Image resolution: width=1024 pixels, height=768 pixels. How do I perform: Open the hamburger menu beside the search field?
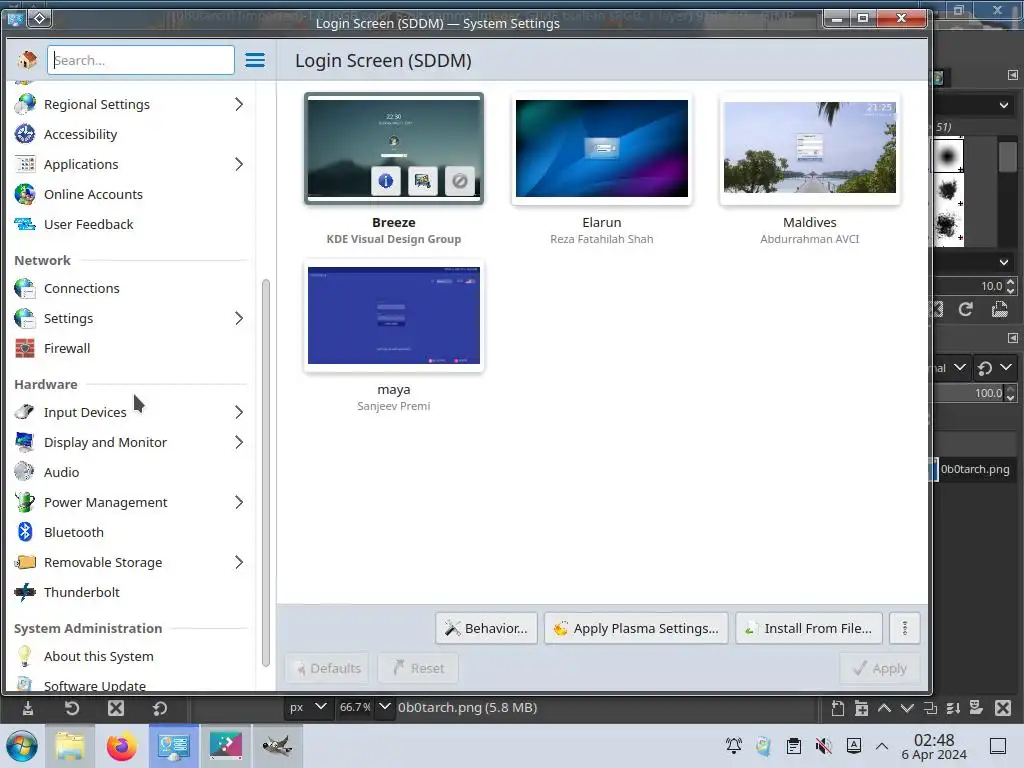tap(255, 60)
